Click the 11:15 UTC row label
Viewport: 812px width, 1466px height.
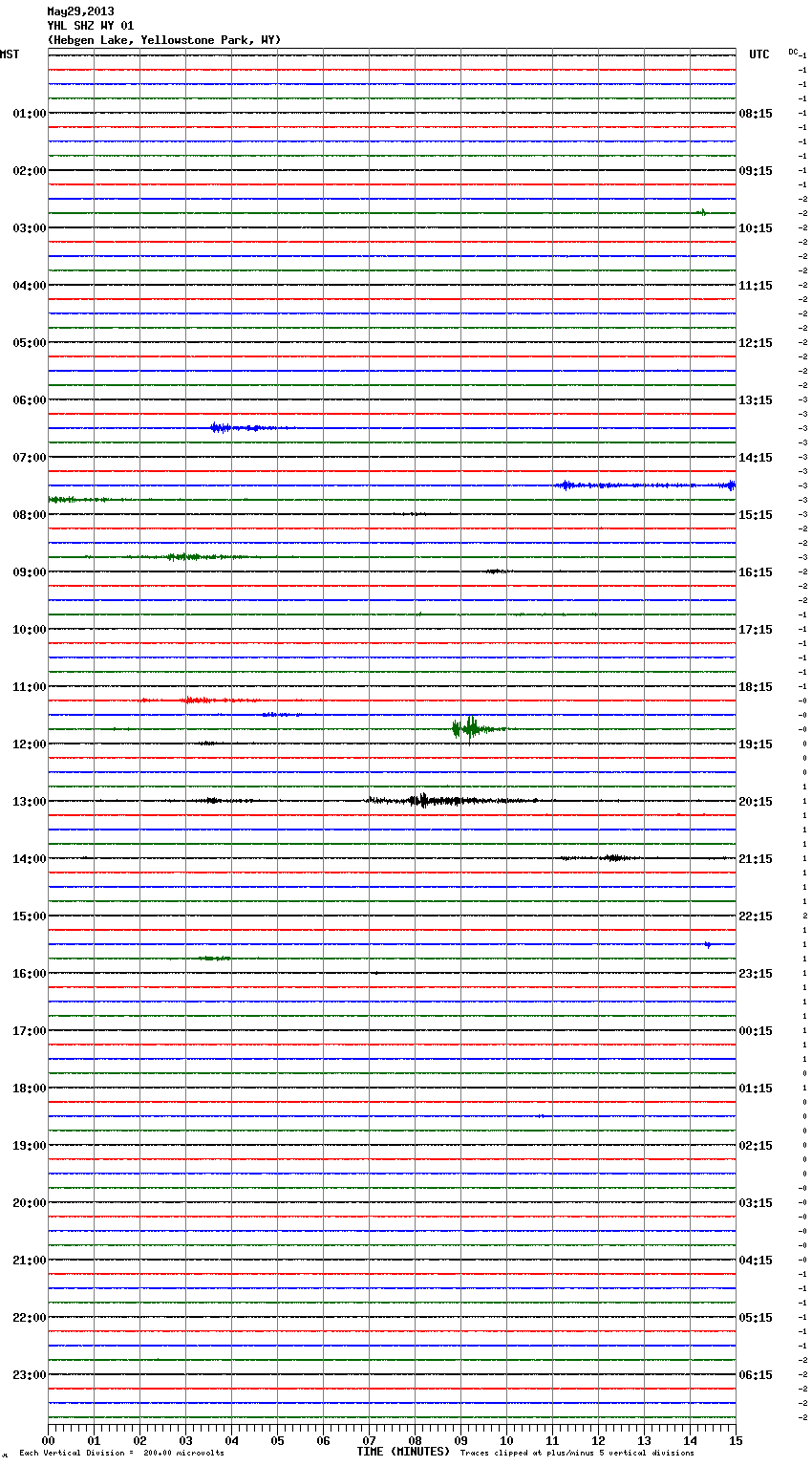click(756, 286)
